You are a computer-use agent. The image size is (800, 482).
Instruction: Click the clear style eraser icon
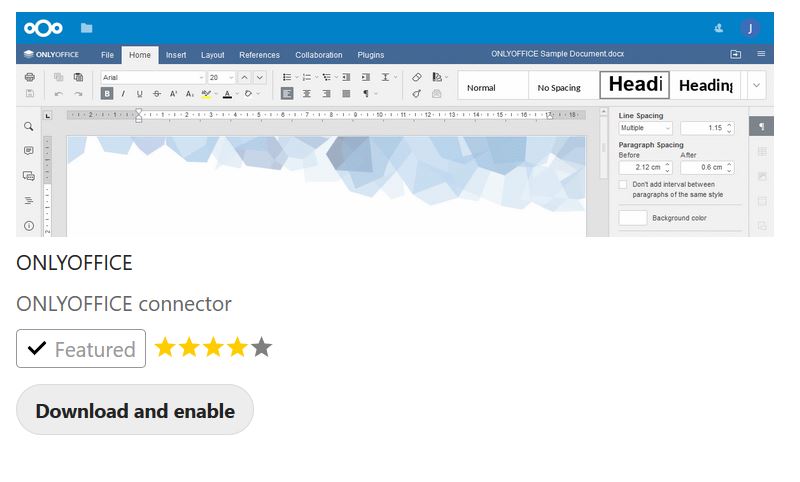[417, 77]
